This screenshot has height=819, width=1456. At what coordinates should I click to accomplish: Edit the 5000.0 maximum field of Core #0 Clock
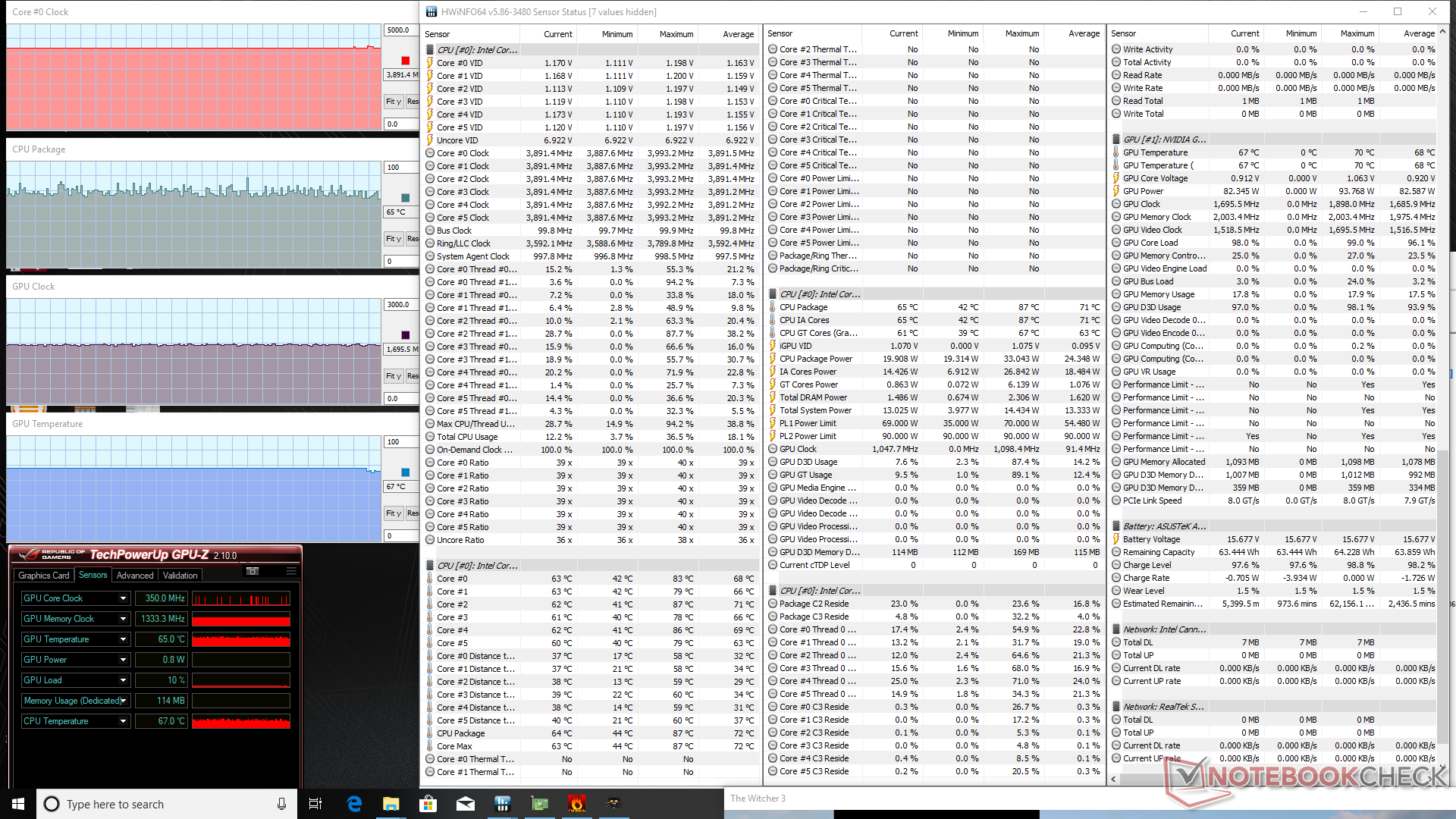[x=400, y=30]
